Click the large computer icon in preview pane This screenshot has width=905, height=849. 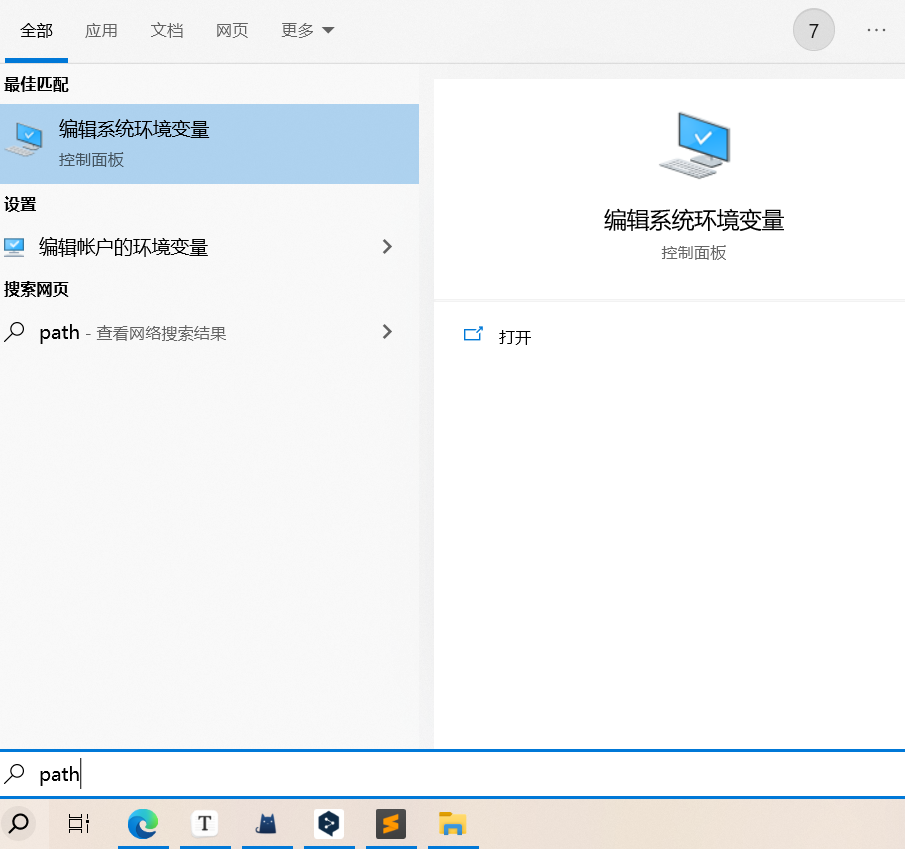(695, 145)
